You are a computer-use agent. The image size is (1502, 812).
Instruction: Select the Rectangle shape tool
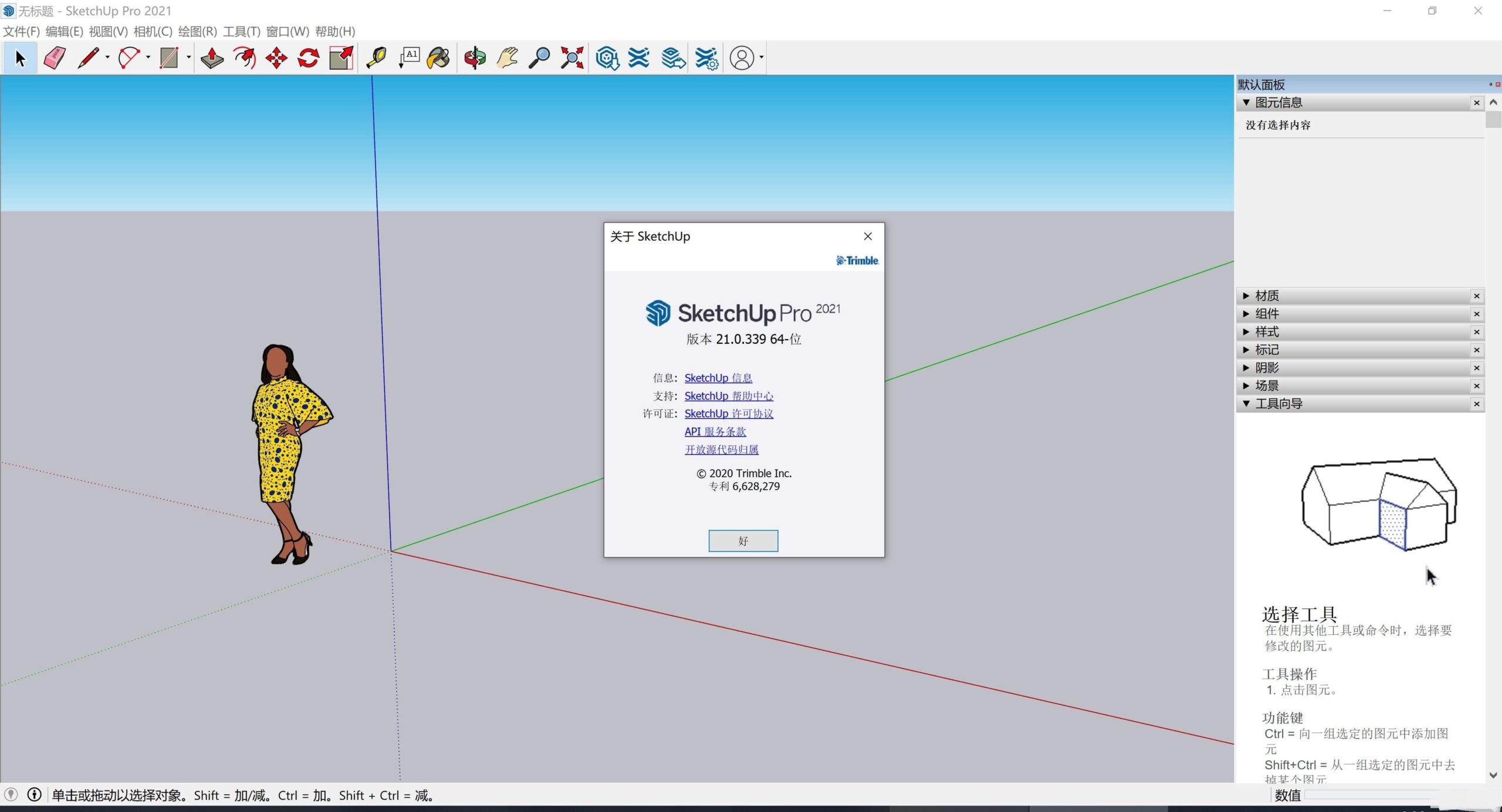169,58
